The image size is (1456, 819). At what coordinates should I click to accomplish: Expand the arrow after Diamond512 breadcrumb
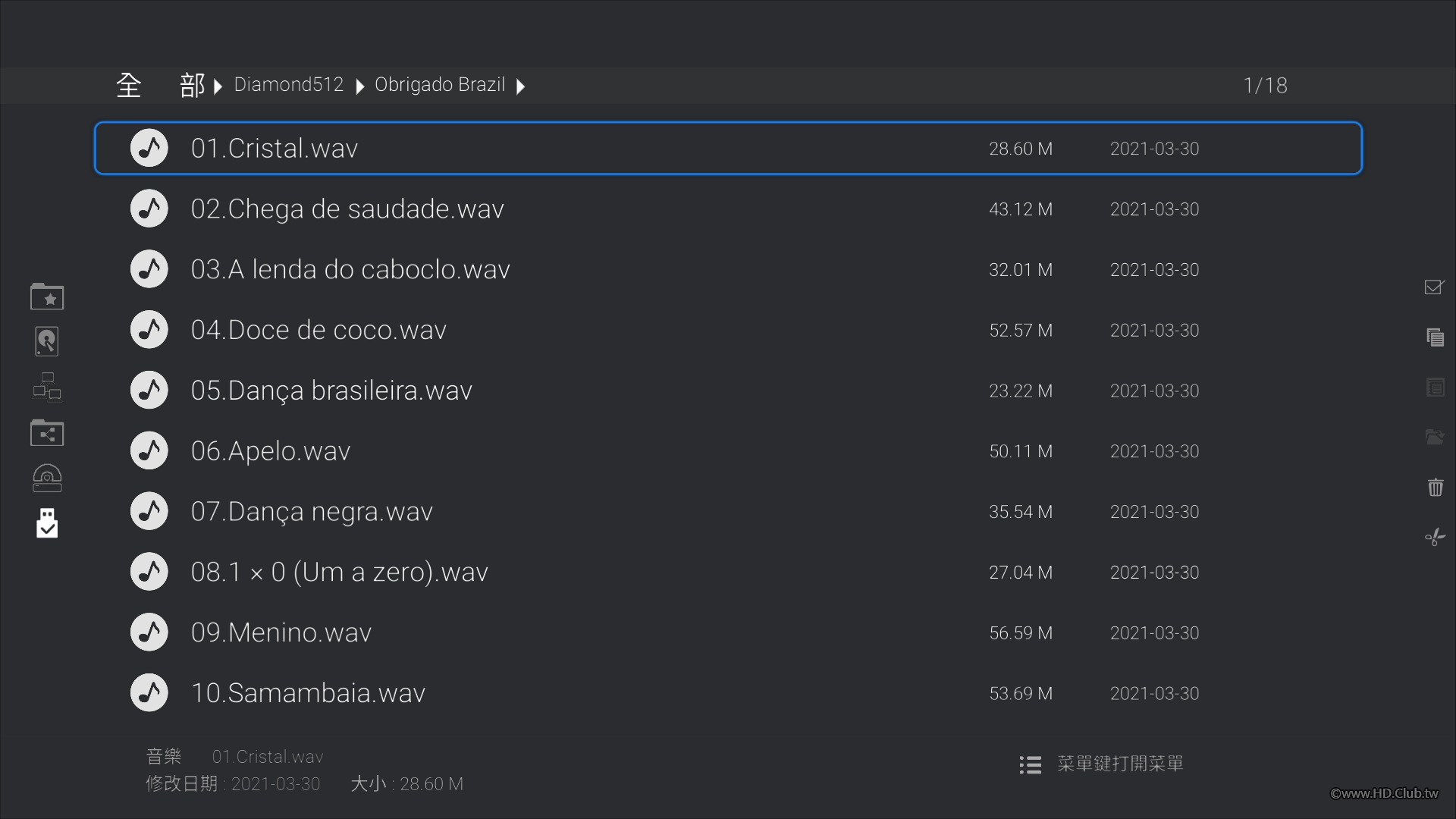click(x=360, y=86)
